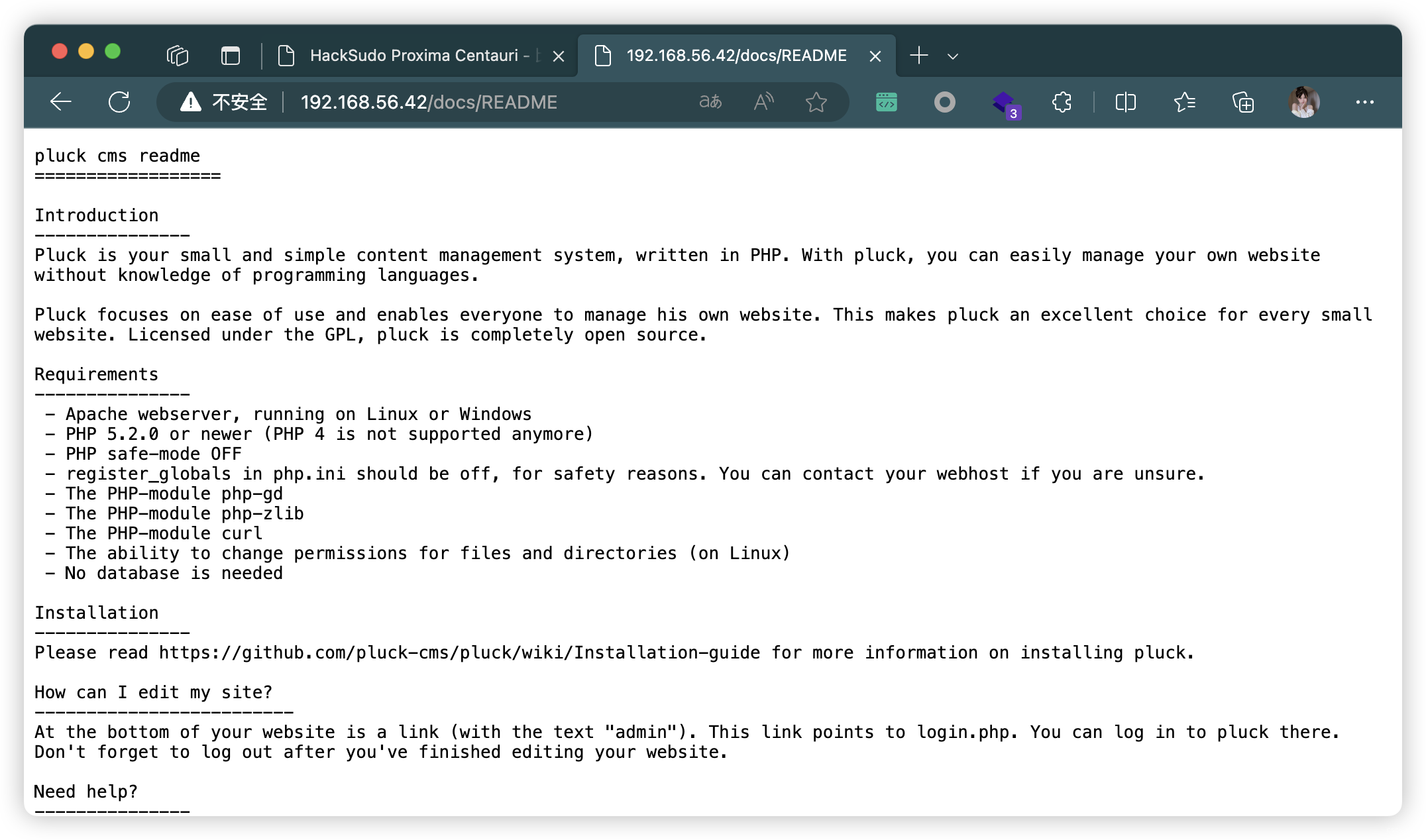The height and width of the screenshot is (840, 1426).
Task: Open the workspaces icon in title bar
Action: click(x=178, y=56)
